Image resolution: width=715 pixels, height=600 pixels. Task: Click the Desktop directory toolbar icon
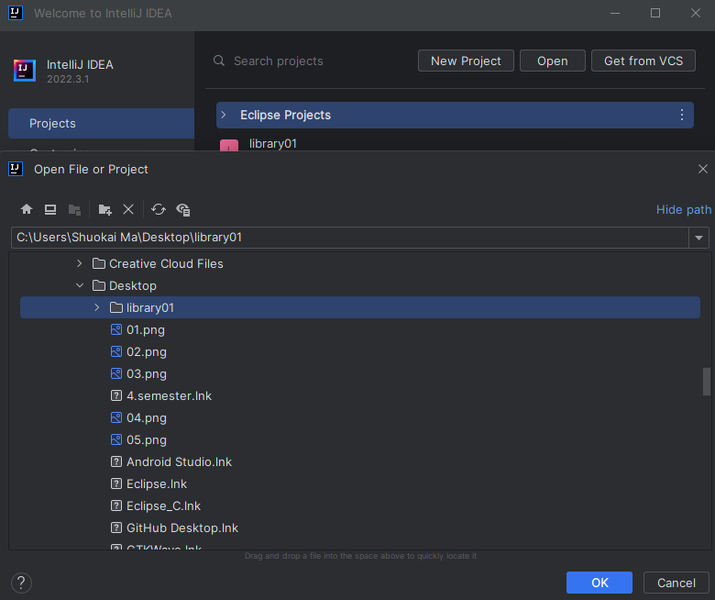(x=50, y=209)
